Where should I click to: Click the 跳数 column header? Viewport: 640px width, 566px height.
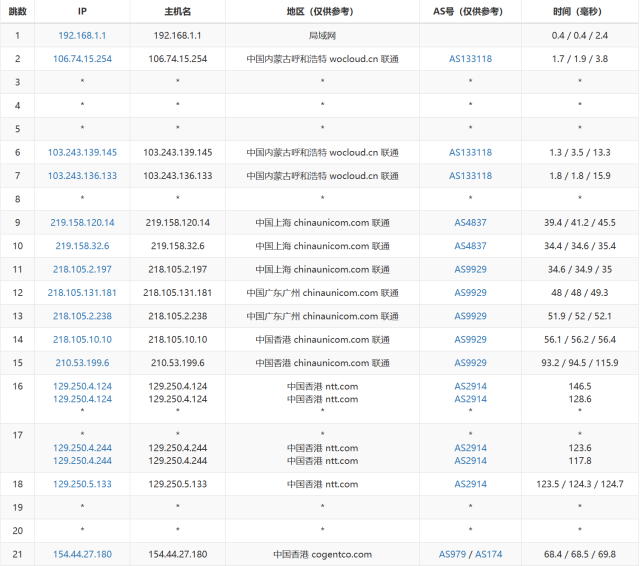click(18, 11)
